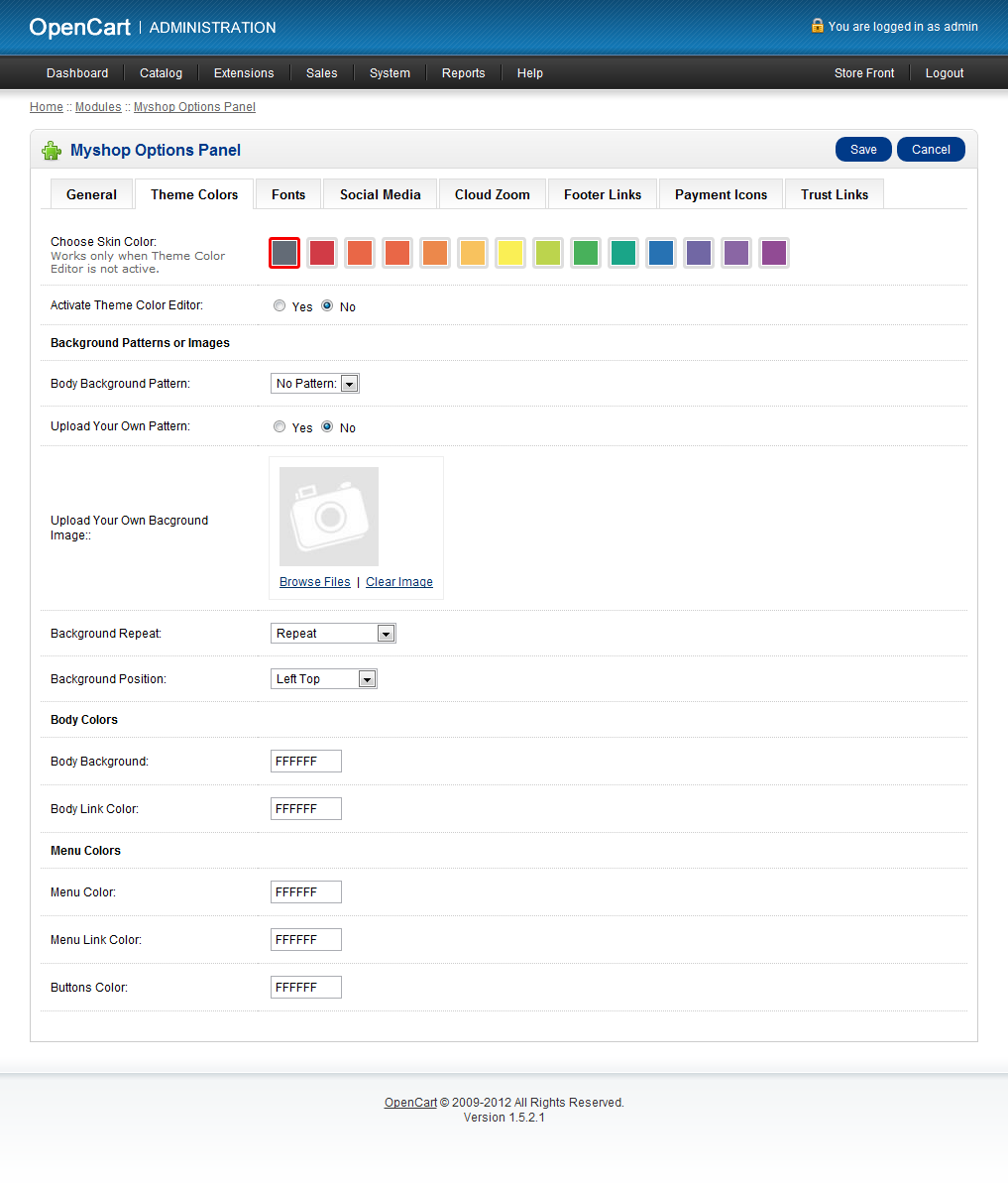
Task: Open the Social Media tab
Action: click(381, 194)
